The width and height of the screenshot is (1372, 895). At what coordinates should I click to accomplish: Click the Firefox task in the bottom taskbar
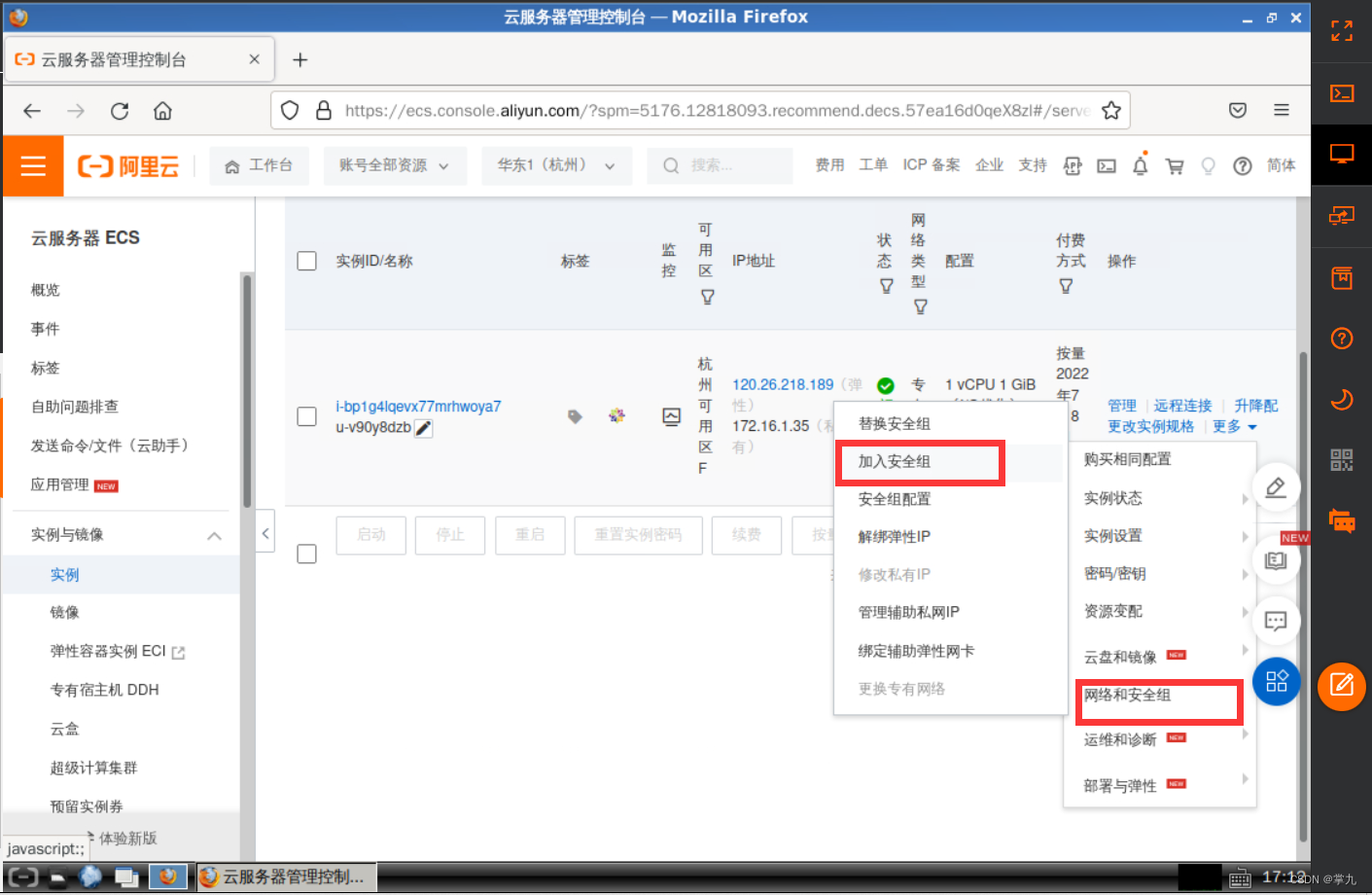(x=285, y=877)
